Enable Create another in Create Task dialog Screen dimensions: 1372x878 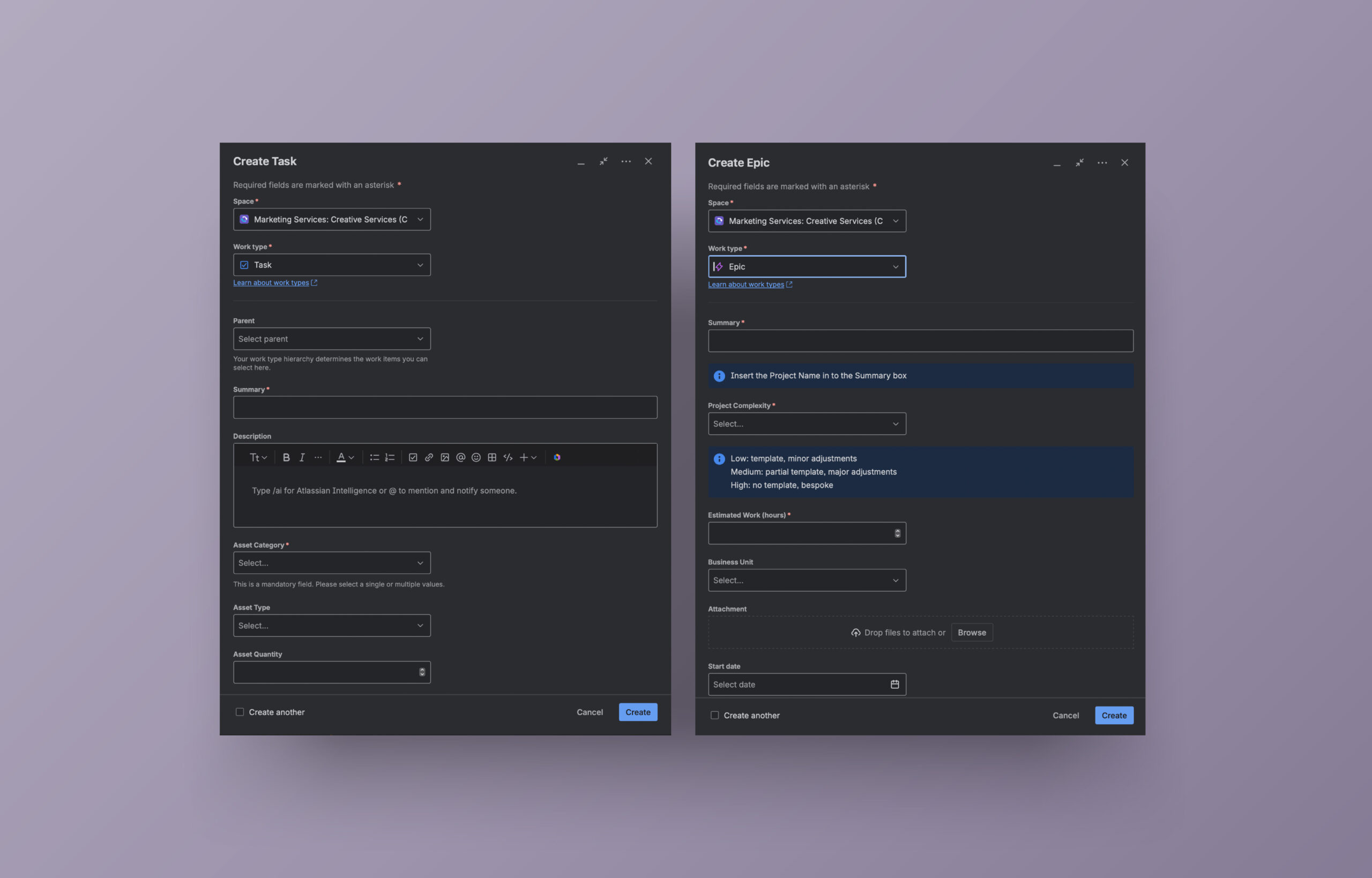click(240, 712)
